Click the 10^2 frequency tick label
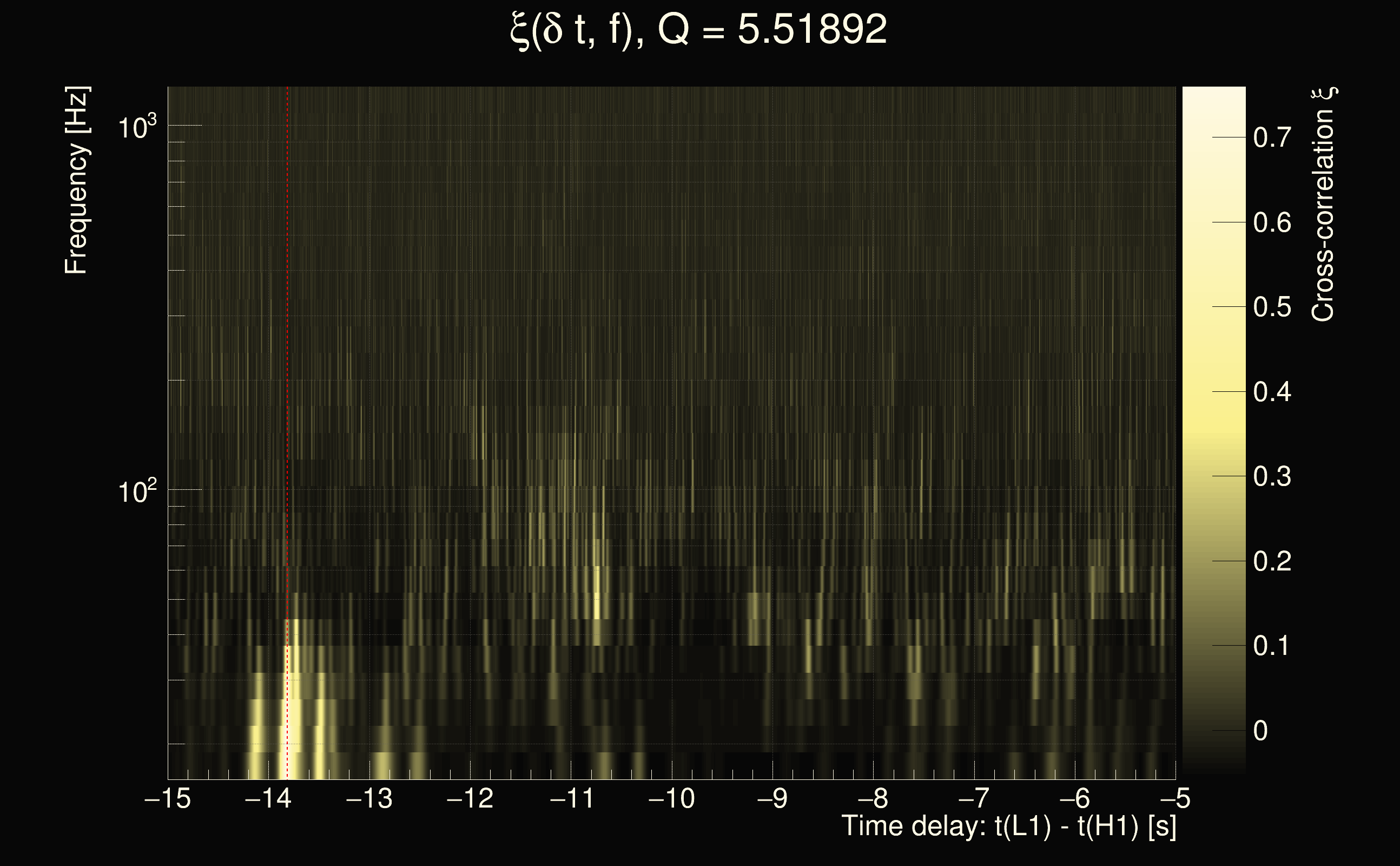The width and height of the screenshot is (1400, 866). click(137, 491)
